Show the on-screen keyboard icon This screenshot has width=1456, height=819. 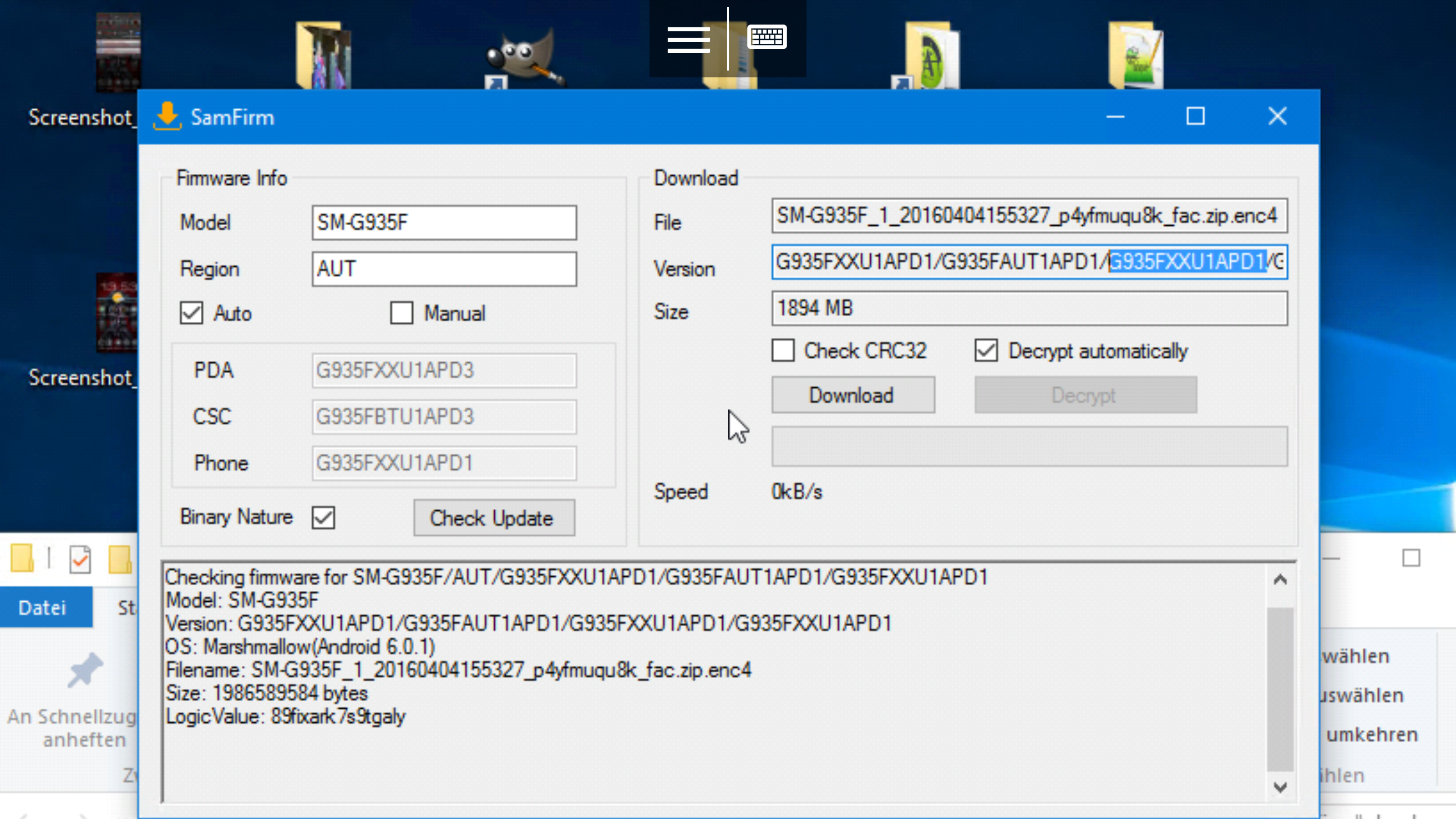pos(767,38)
